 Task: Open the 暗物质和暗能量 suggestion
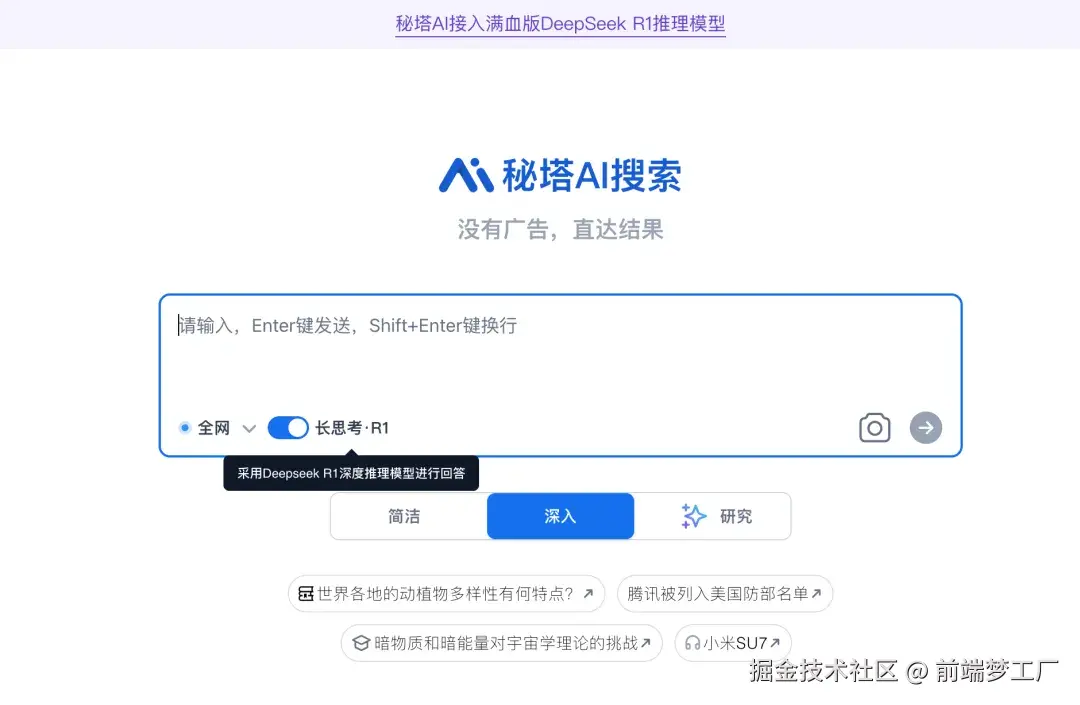coord(500,643)
